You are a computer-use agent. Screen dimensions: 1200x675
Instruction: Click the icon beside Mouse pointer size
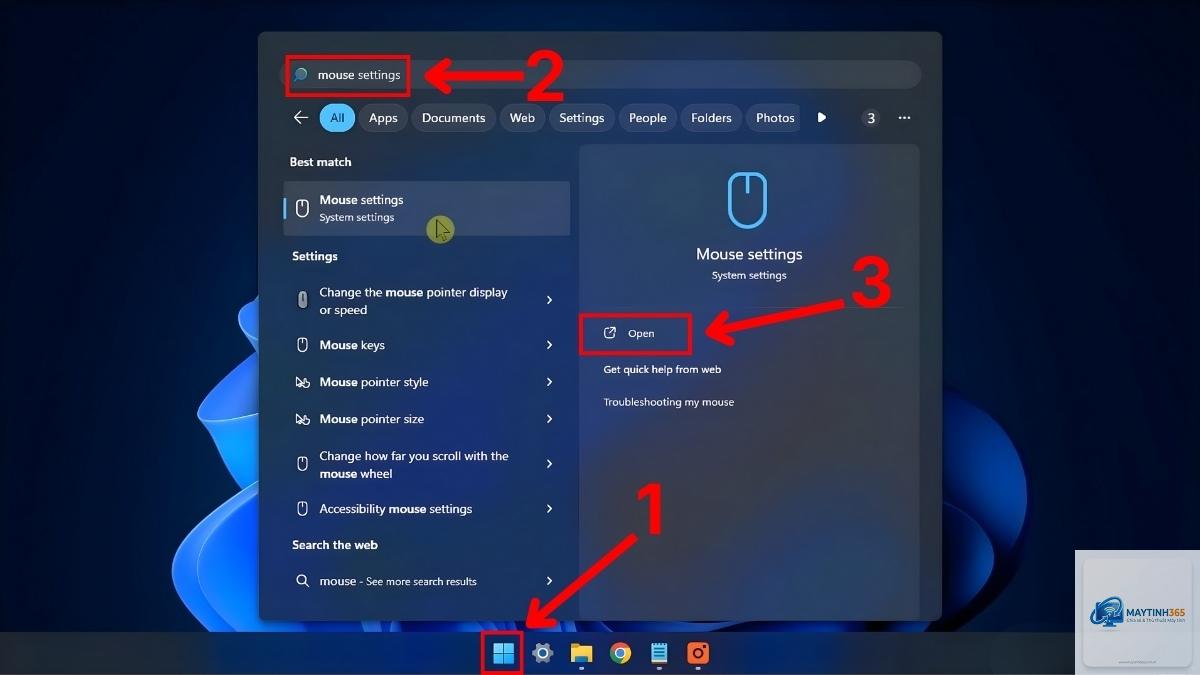[302, 419]
